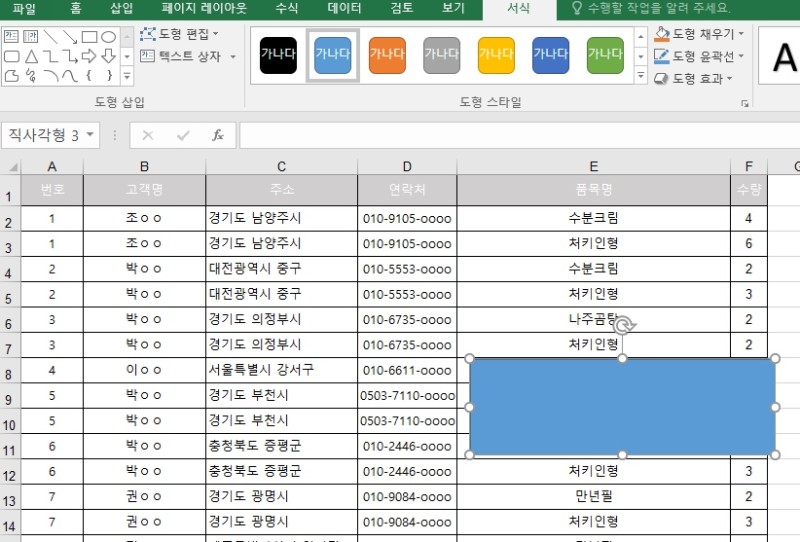
Task: Click into the formula bar input
Action: [x=519, y=135]
